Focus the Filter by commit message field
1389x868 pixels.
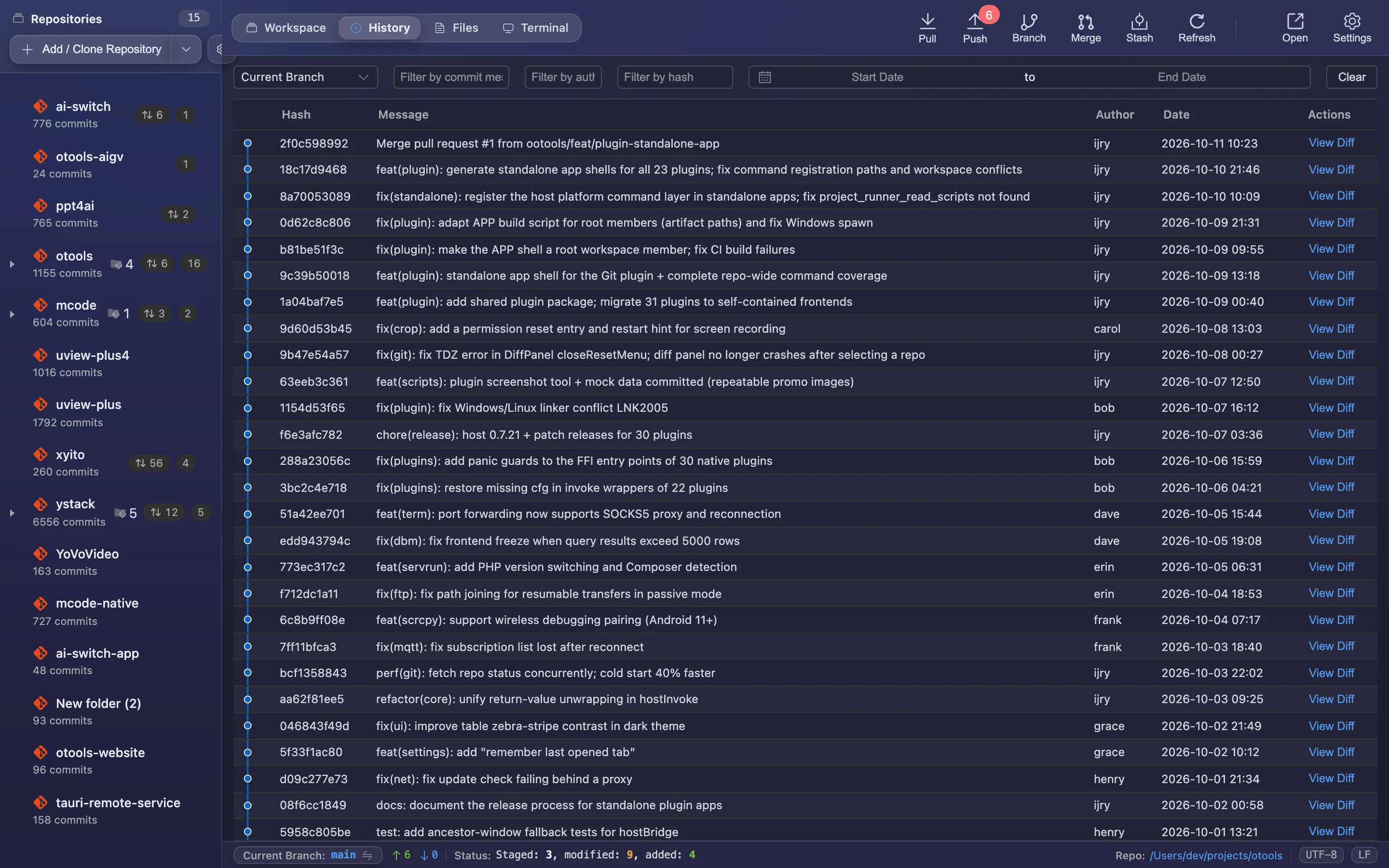(451, 77)
